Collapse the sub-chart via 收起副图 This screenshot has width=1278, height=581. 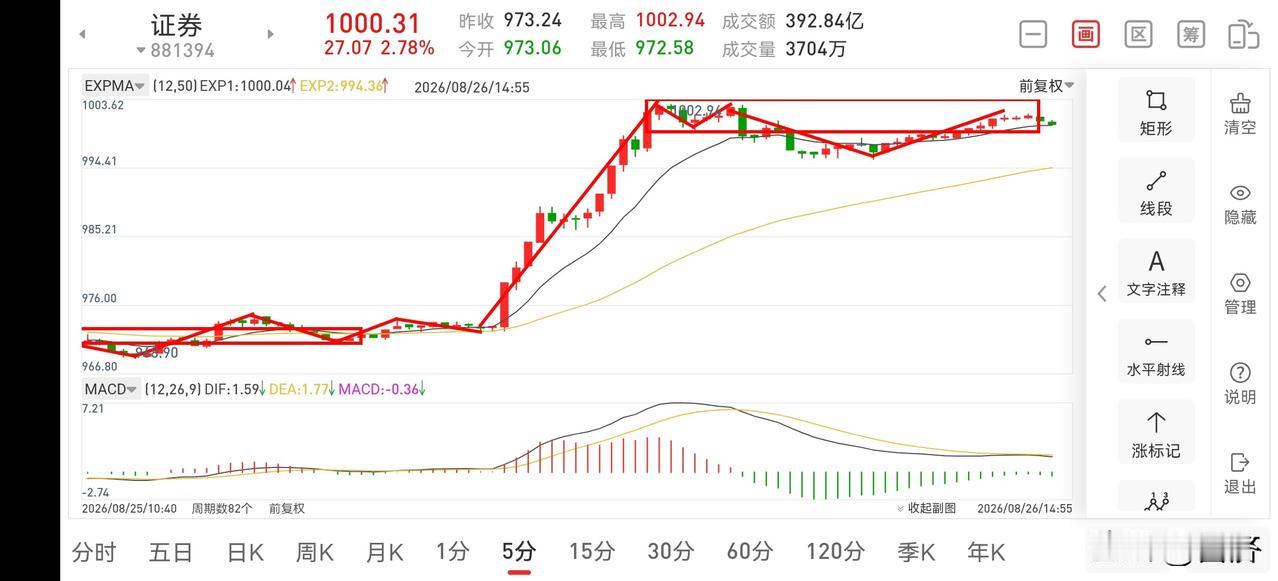tap(927, 508)
